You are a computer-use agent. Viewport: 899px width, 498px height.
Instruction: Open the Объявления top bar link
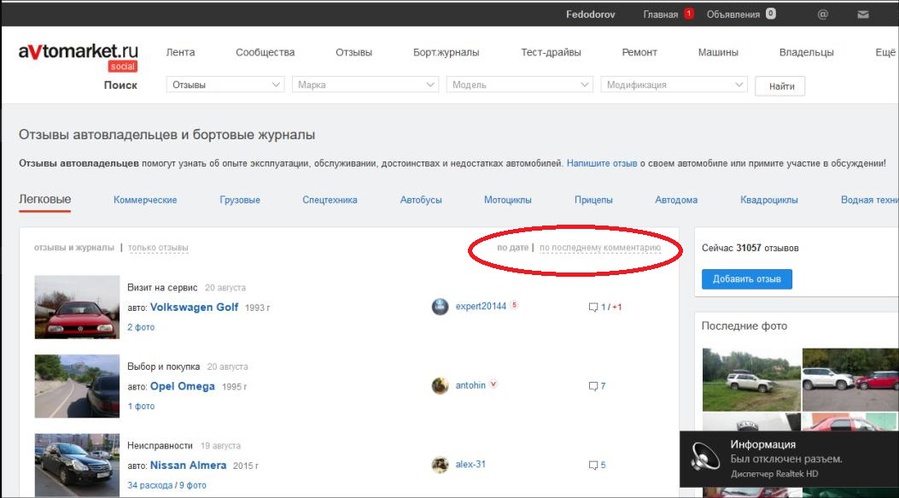[733, 14]
